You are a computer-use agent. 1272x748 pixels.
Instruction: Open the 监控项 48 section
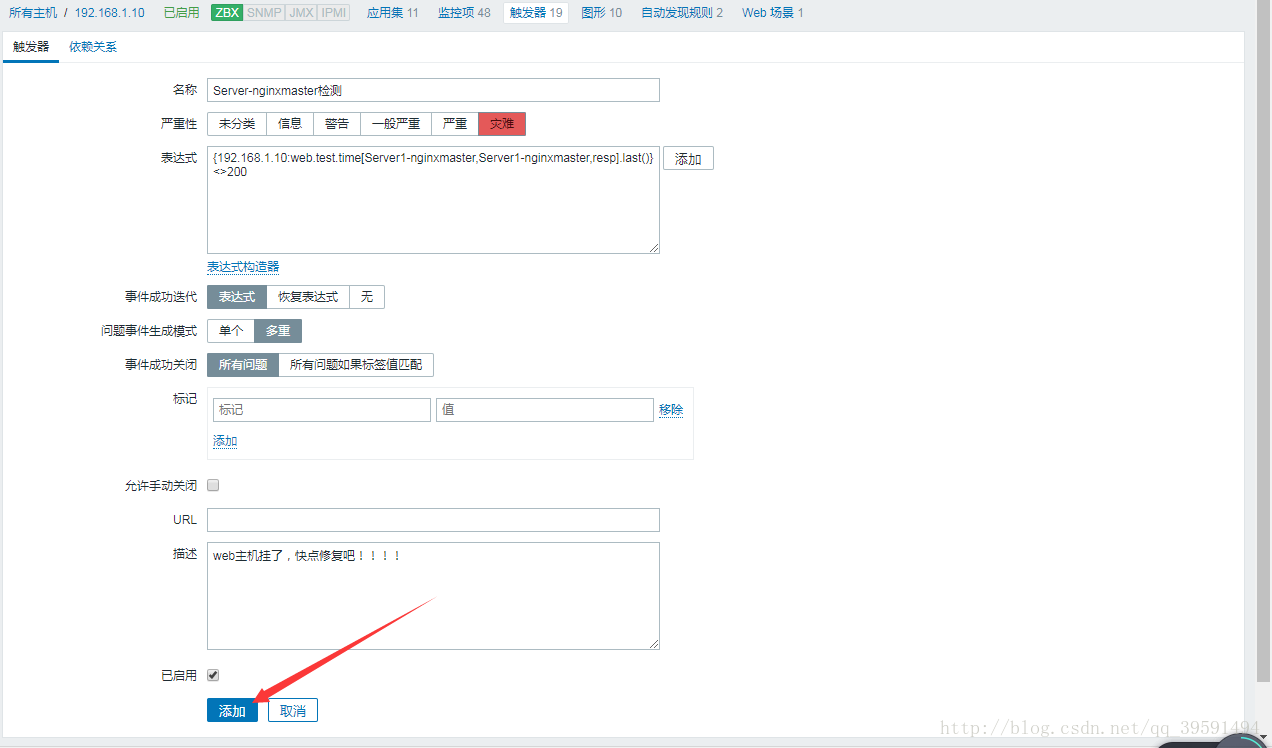[x=463, y=12]
